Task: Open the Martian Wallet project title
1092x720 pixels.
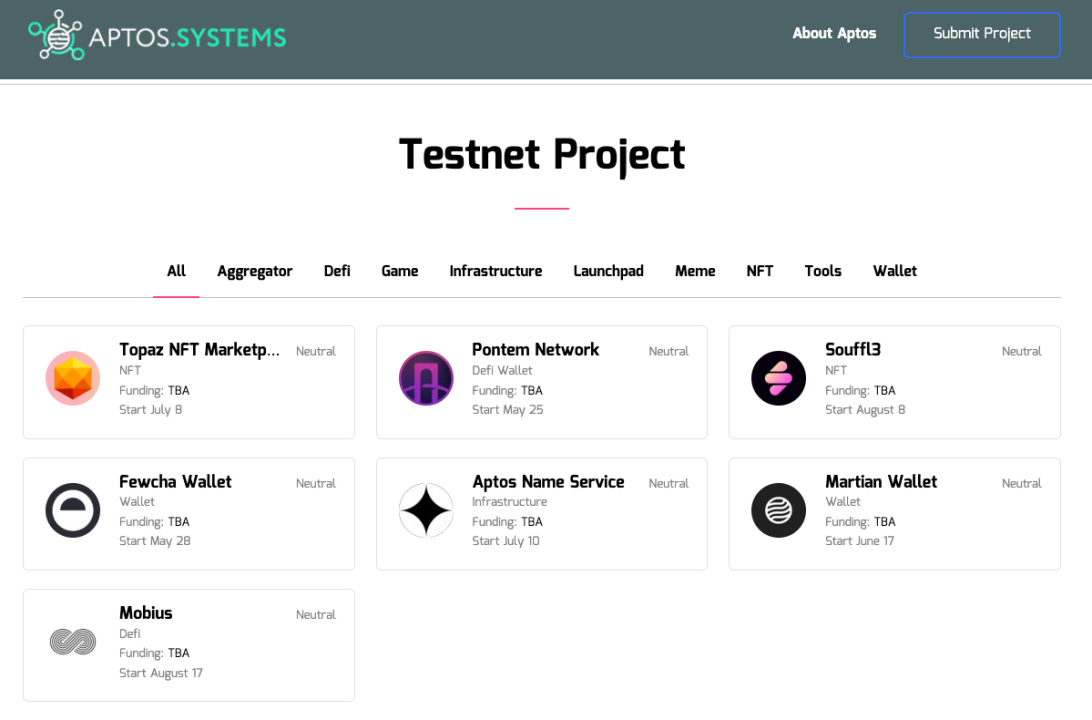Action: pos(881,482)
